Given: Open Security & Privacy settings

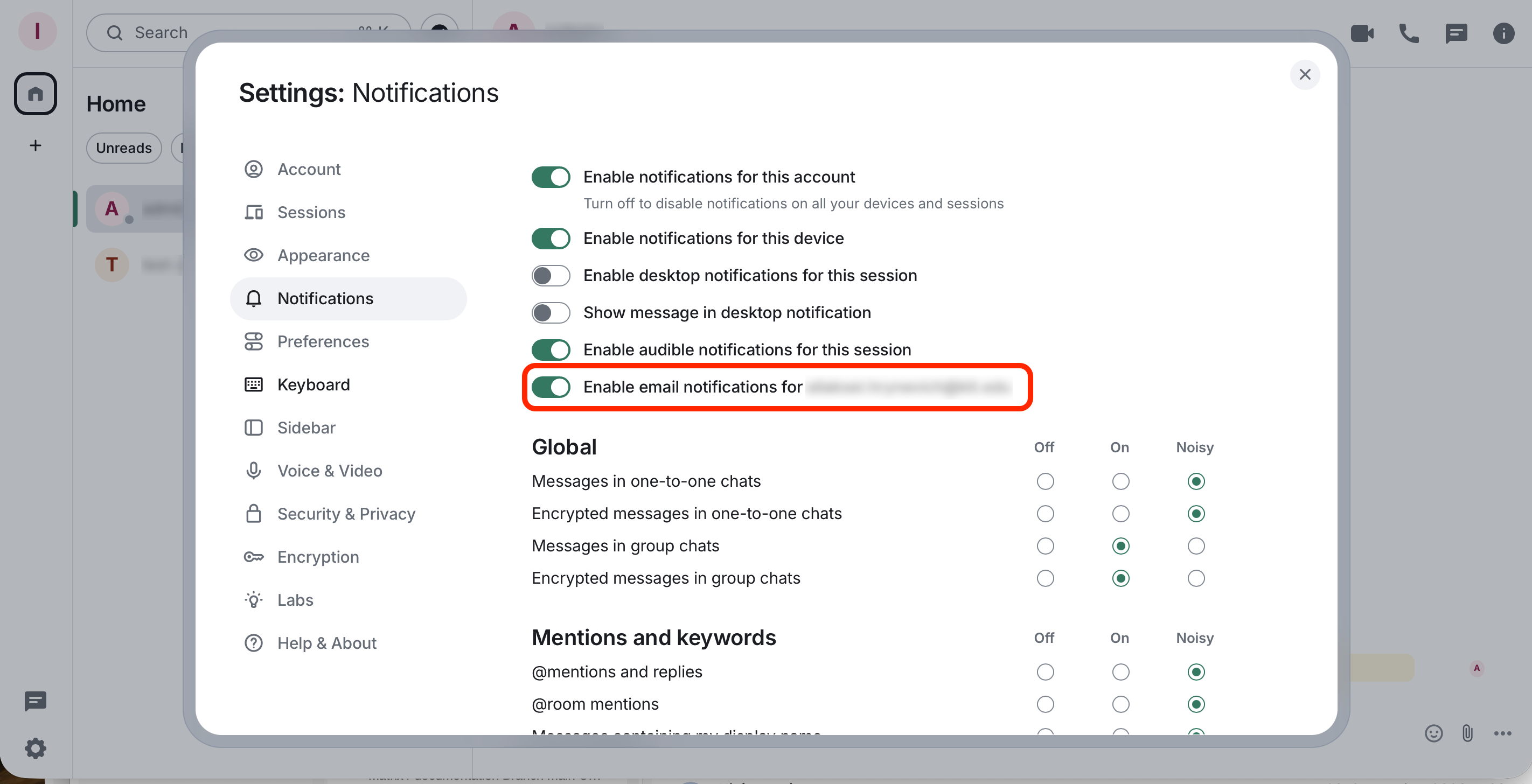Looking at the screenshot, I should [348, 514].
